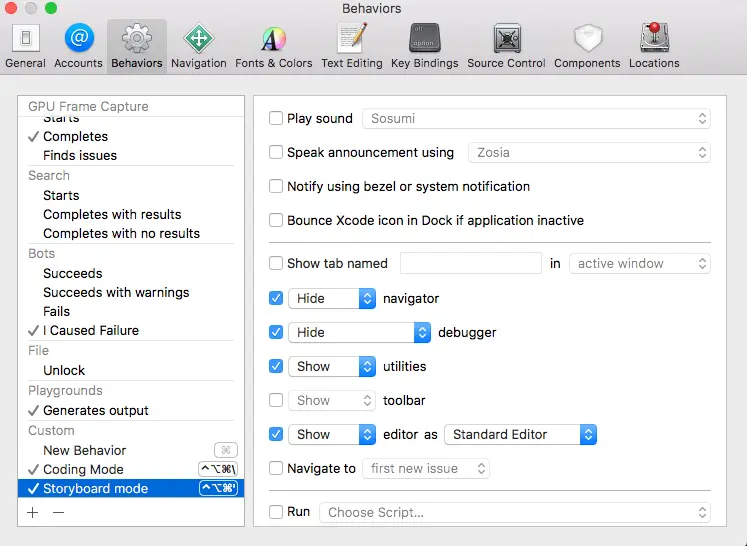Open the utilities Show dropdown
The height and width of the screenshot is (546, 747).
(x=332, y=366)
